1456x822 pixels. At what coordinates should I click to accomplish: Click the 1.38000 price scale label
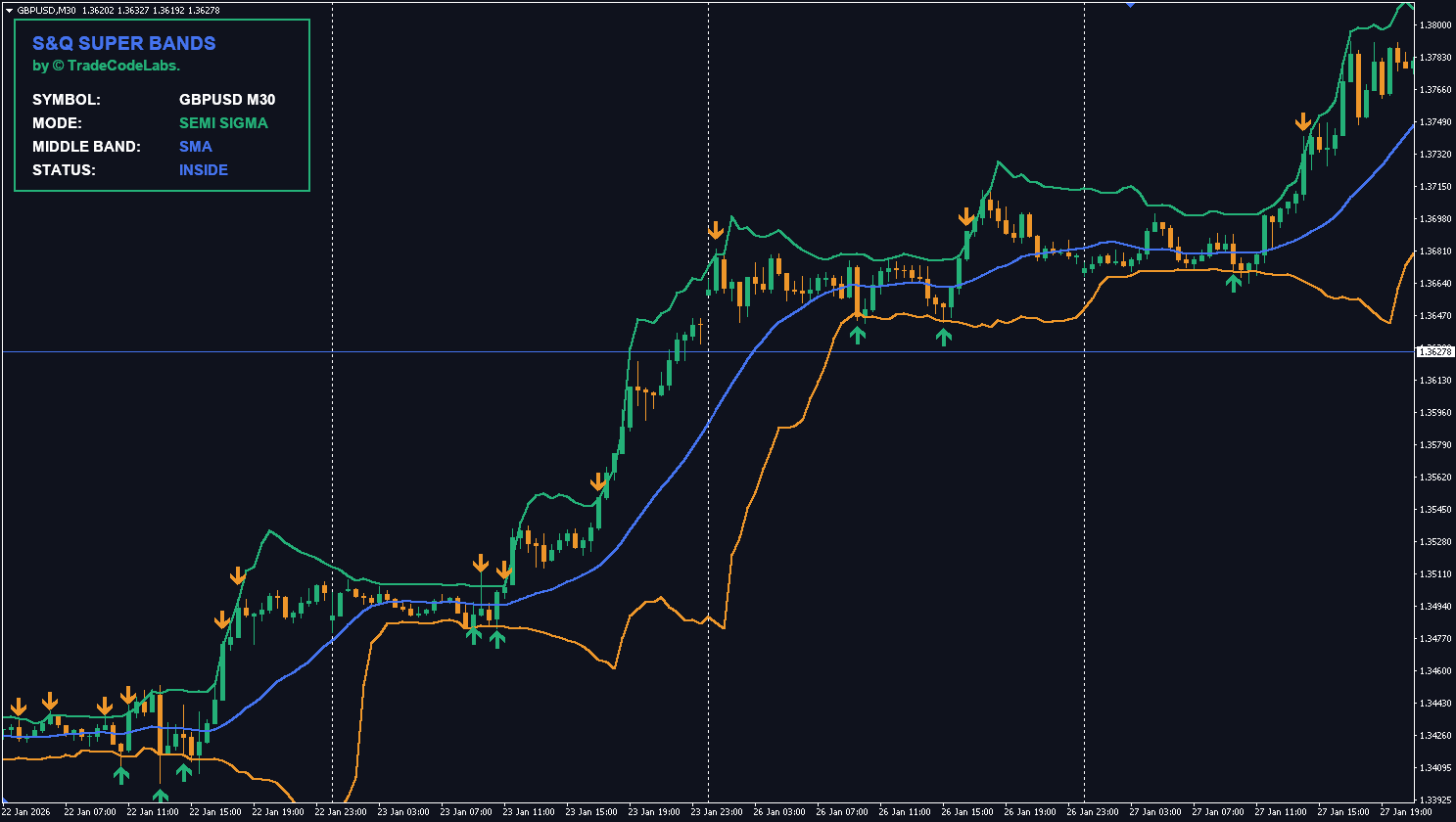pyautogui.click(x=1434, y=25)
